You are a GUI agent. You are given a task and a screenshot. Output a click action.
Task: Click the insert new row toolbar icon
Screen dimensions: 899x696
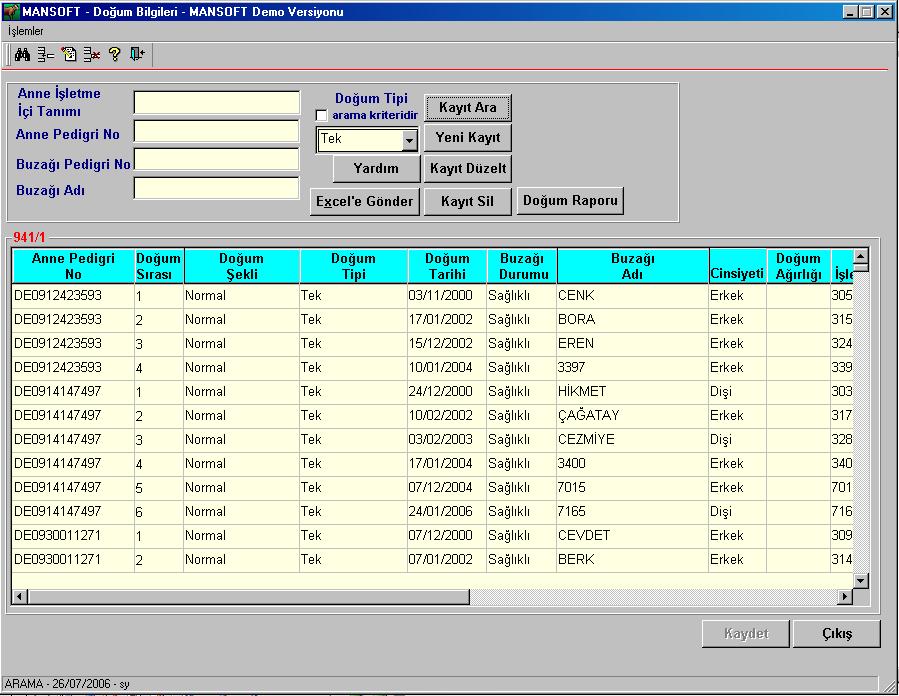tap(45, 55)
